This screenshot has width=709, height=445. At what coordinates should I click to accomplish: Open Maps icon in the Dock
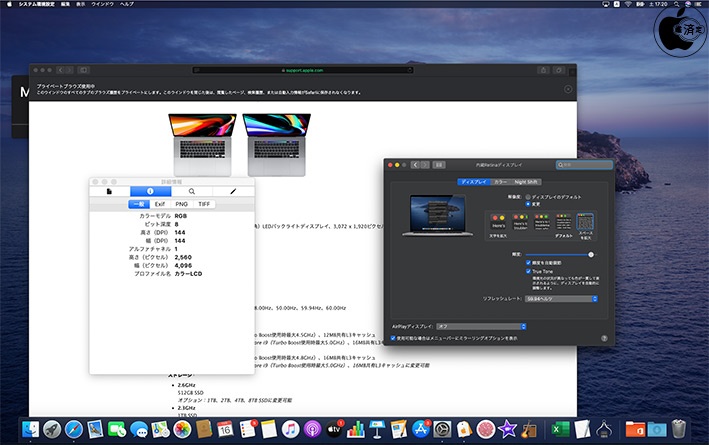point(161,429)
